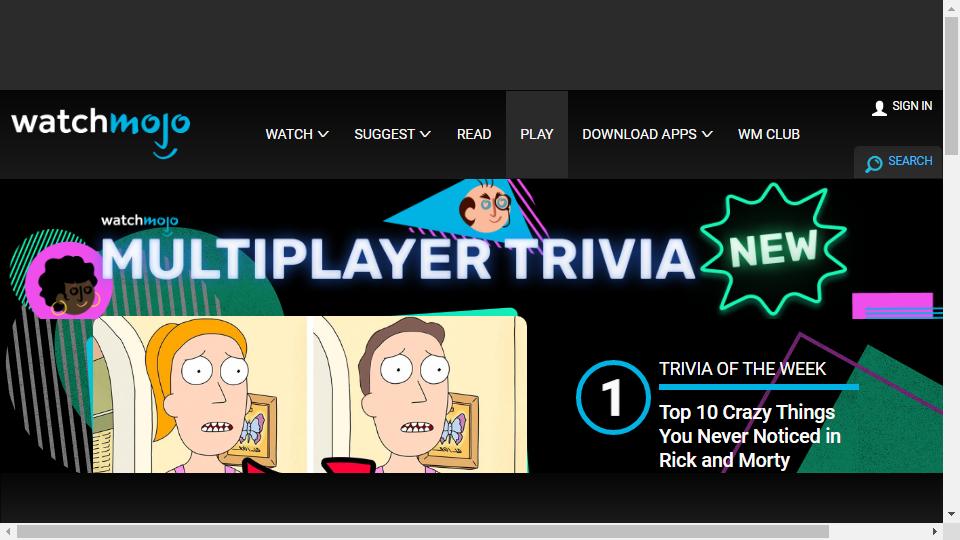Click the small watchmojo logo above banner title
960x540 pixels.
point(140,223)
